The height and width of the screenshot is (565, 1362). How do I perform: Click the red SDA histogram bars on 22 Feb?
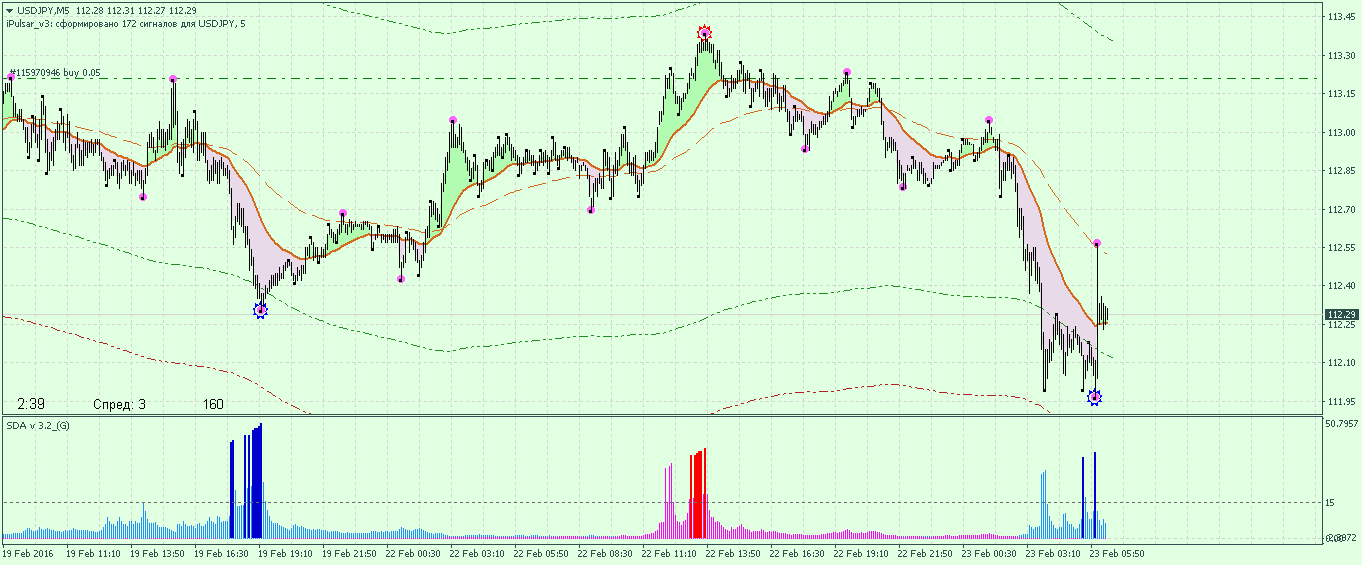[x=698, y=495]
